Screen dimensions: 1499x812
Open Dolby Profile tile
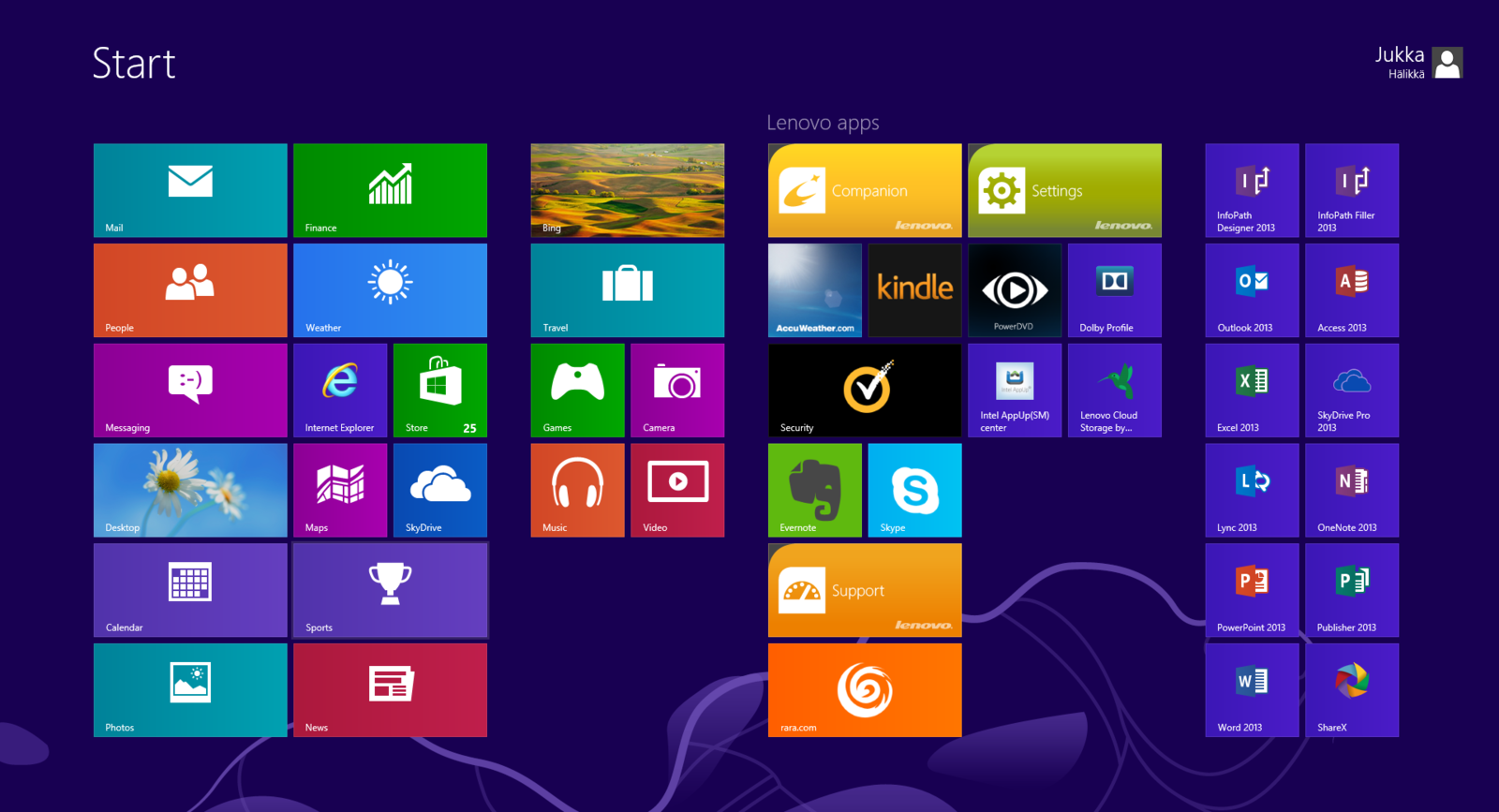pos(1115,290)
